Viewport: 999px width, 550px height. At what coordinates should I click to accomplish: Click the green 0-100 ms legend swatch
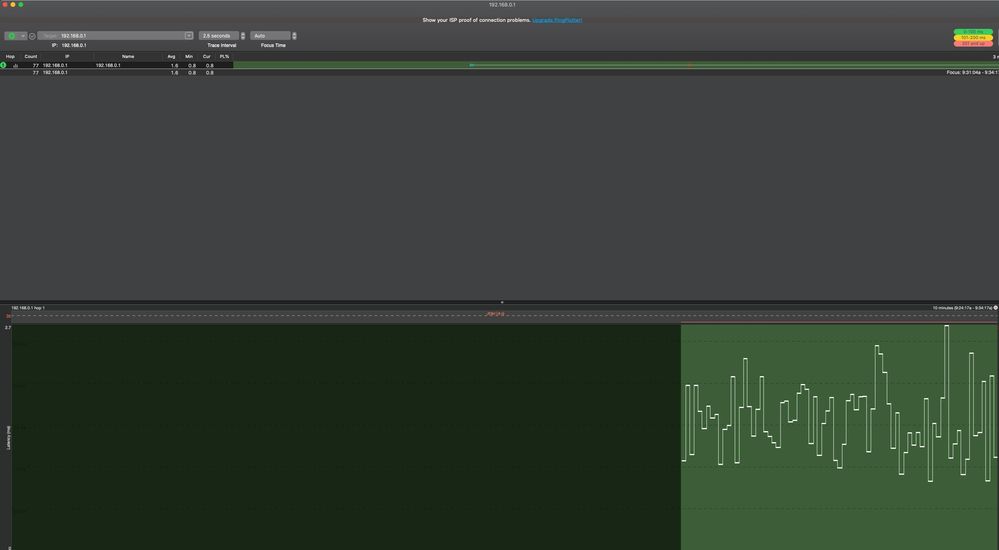[x=973, y=32]
